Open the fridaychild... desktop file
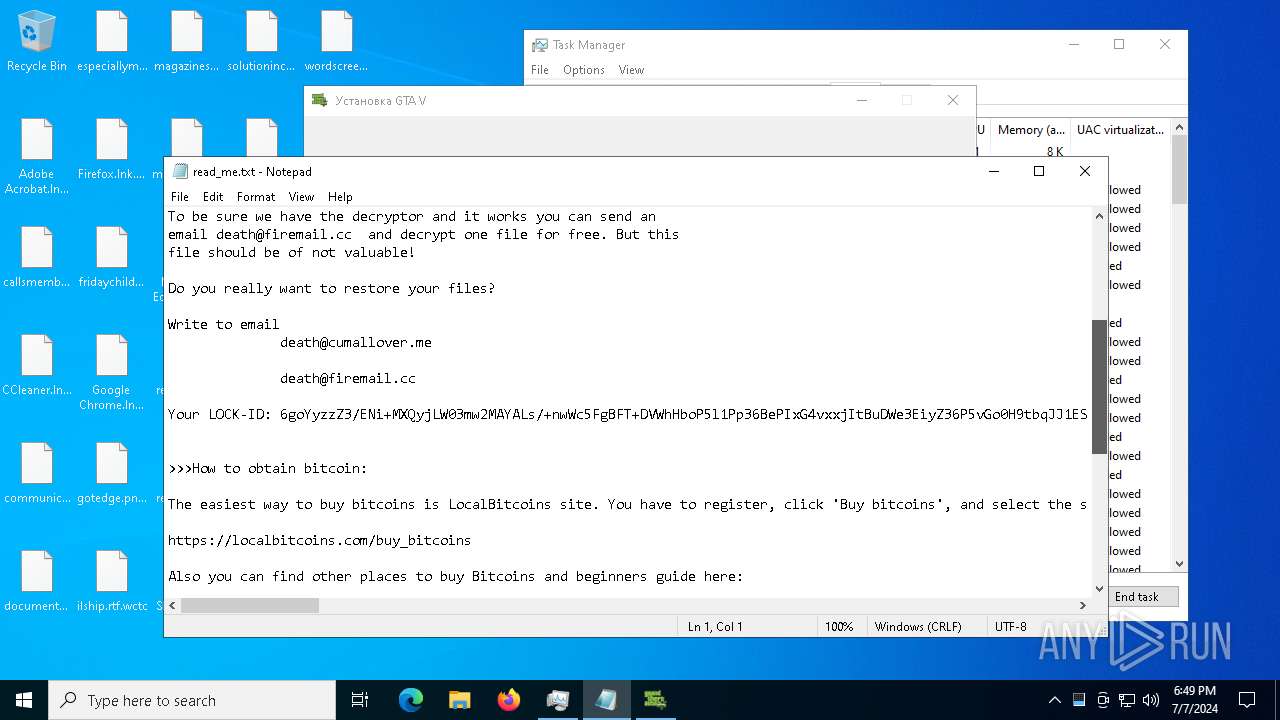The height and width of the screenshot is (720, 1280). tap(112, 258)
